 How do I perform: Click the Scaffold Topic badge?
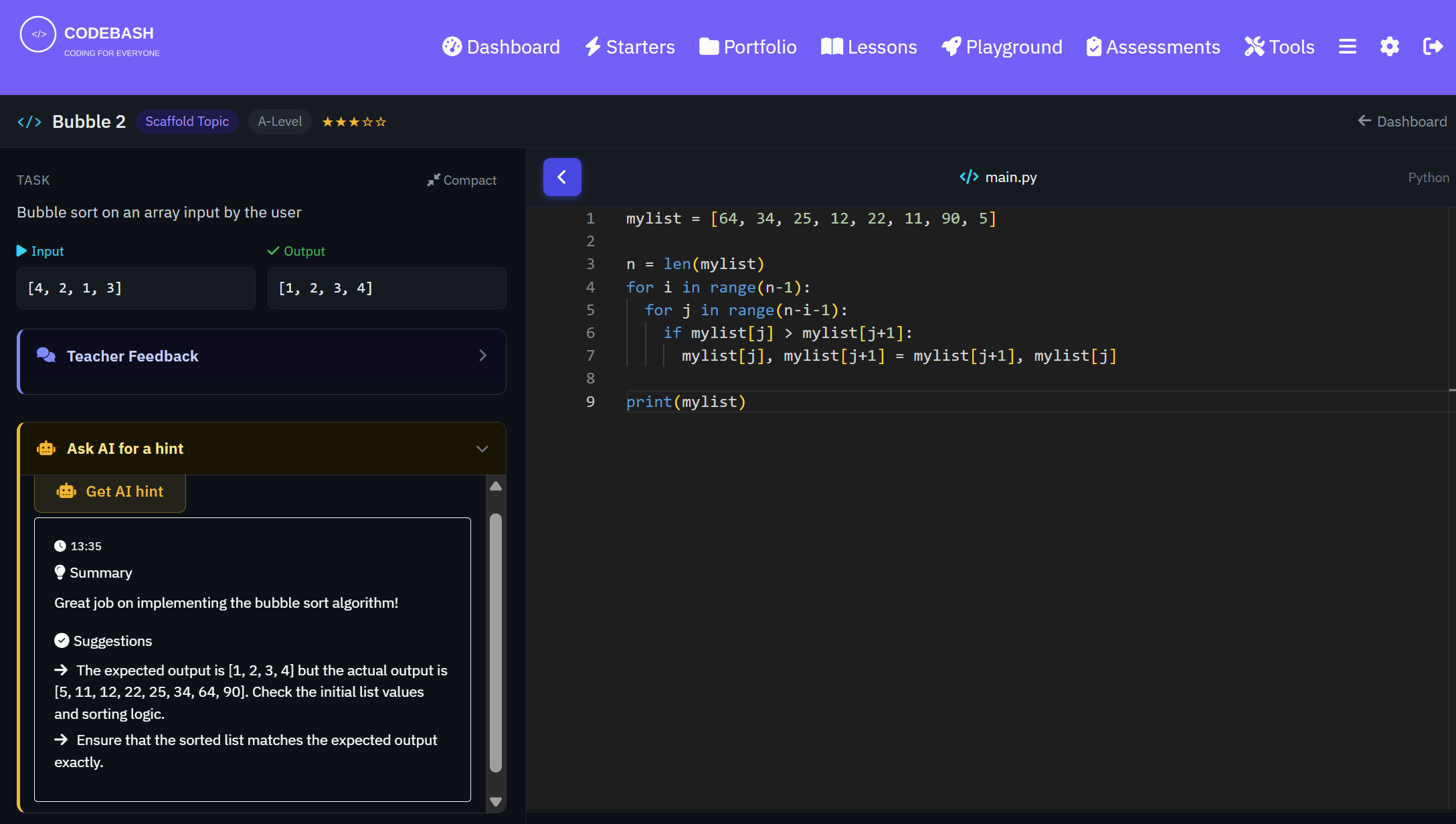click(x=187, y=121)
